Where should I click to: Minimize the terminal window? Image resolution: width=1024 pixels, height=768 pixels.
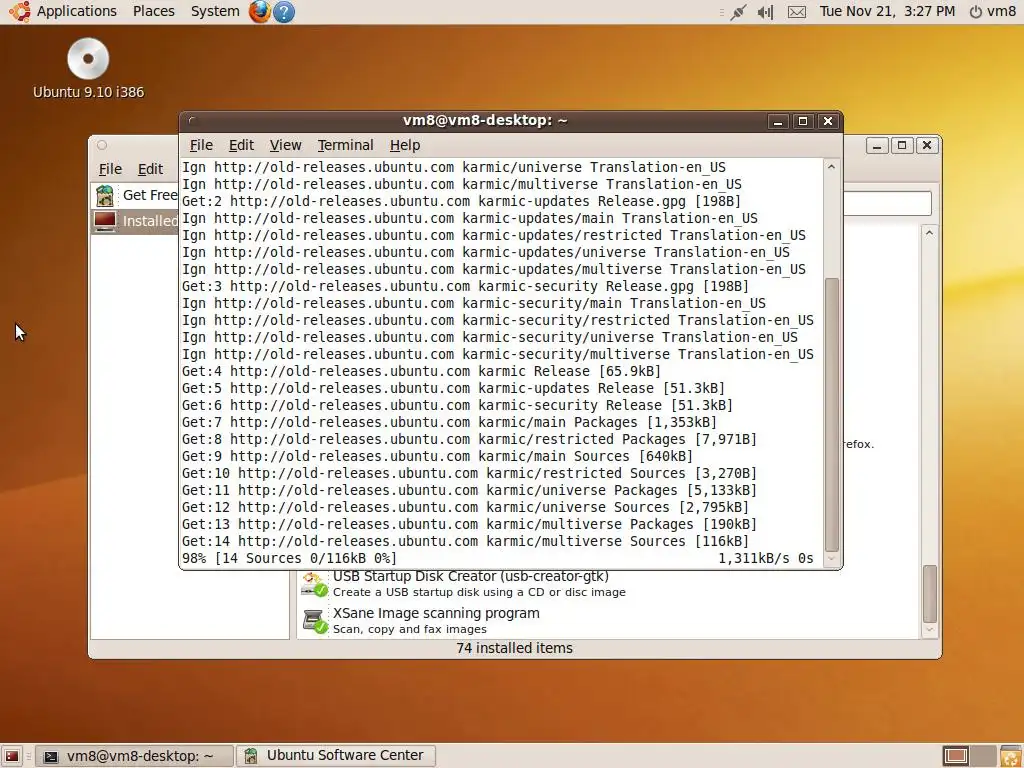click(x=778, y=121)
